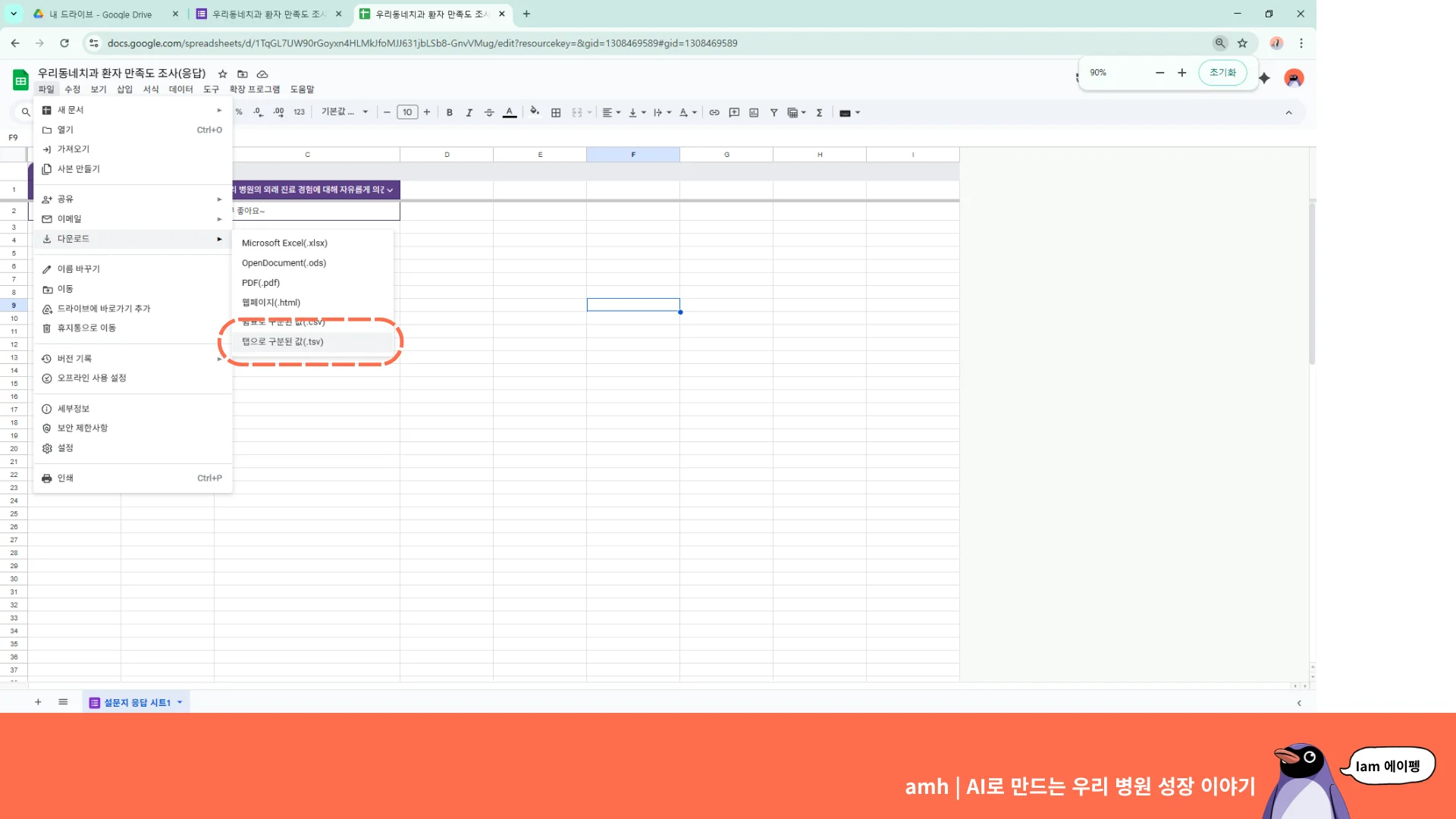
Task: Toggle italic text formatting
Action: click(469, 113)
